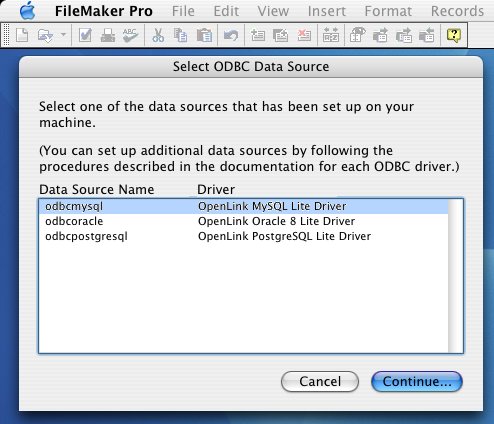Click the Undo arrow icon

click(x=231, y=35)
